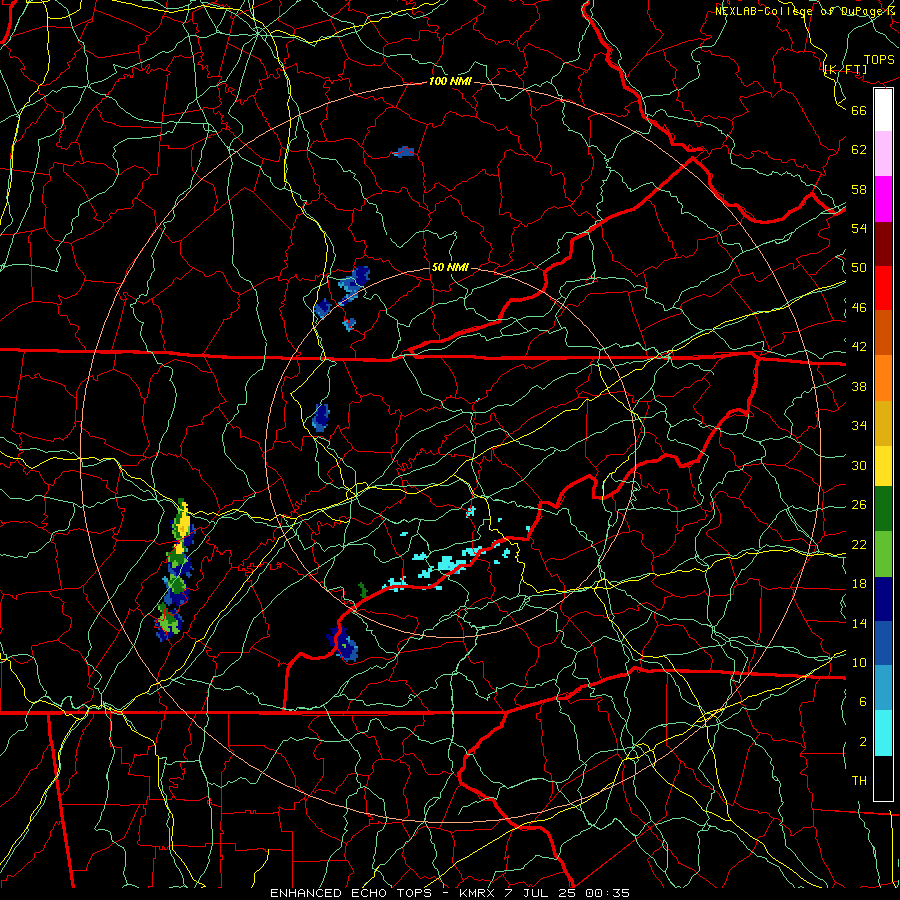900x900 pixels.
Task: Click the bright red legend swatch
Action: tap(883, 288)
